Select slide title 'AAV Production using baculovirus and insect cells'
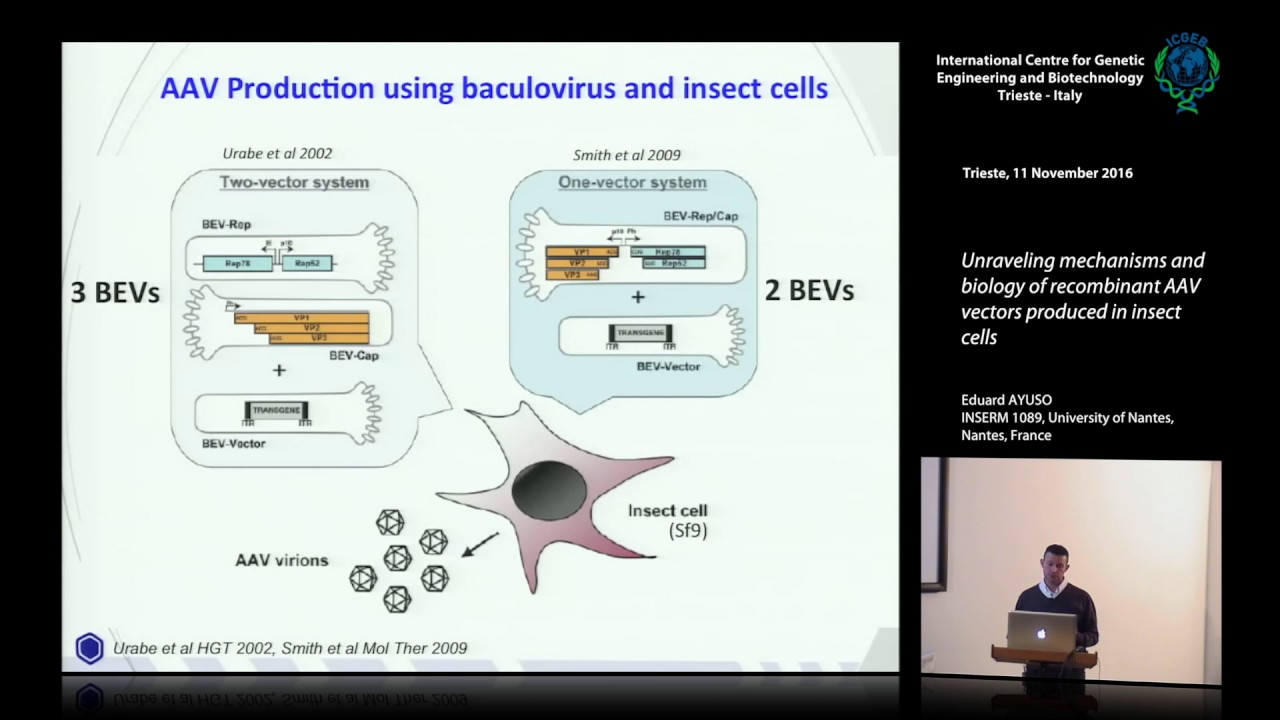Image resolution: width=1280 pixels, height=720 pixels. coord(494,88)
